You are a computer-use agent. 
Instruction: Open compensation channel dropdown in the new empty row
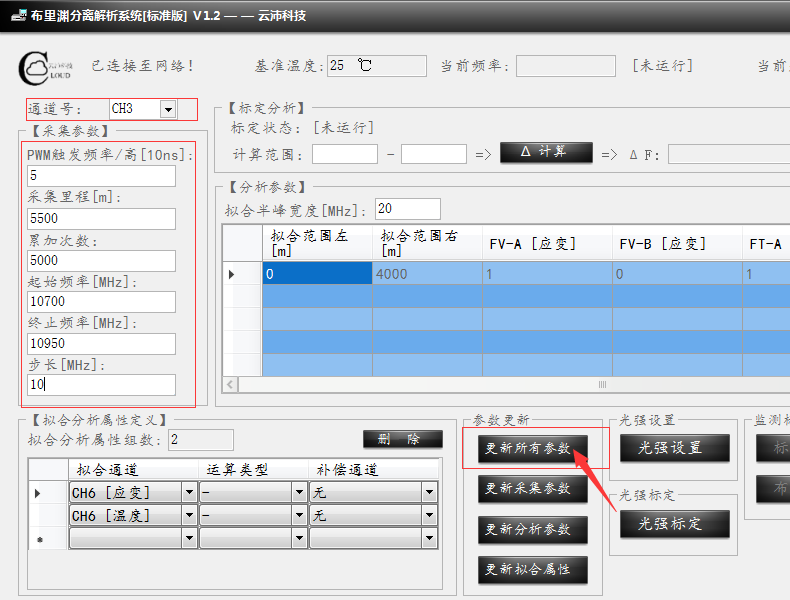tap(429, 538)
